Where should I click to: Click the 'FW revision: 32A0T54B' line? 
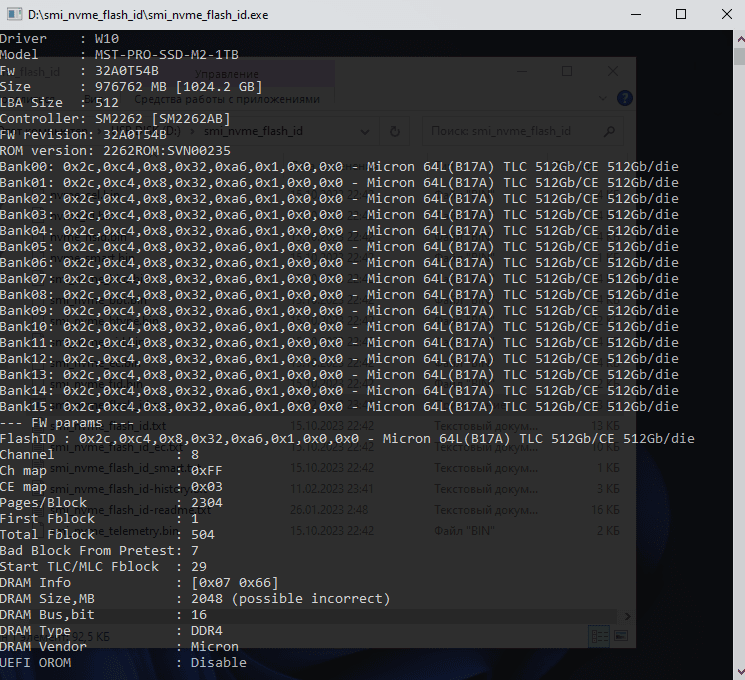[x=83, y=135]
